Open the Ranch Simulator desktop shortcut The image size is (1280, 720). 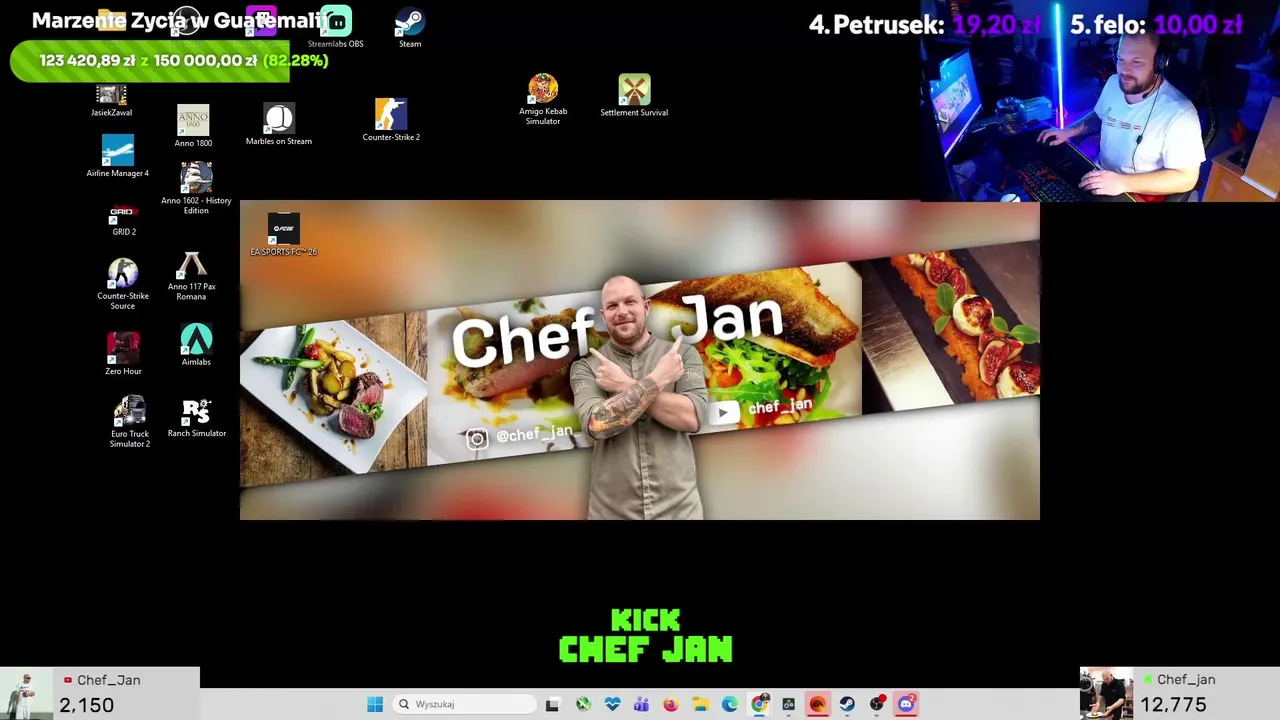pyautogui.click(x=197, y=419)
